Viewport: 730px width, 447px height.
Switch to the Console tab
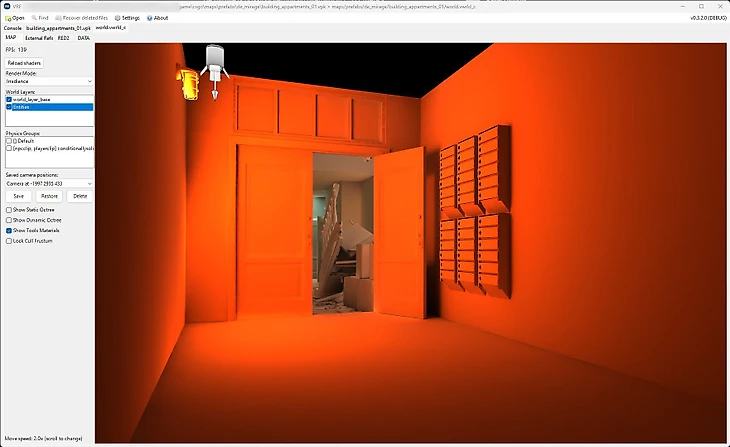click(x=12, y=28)
